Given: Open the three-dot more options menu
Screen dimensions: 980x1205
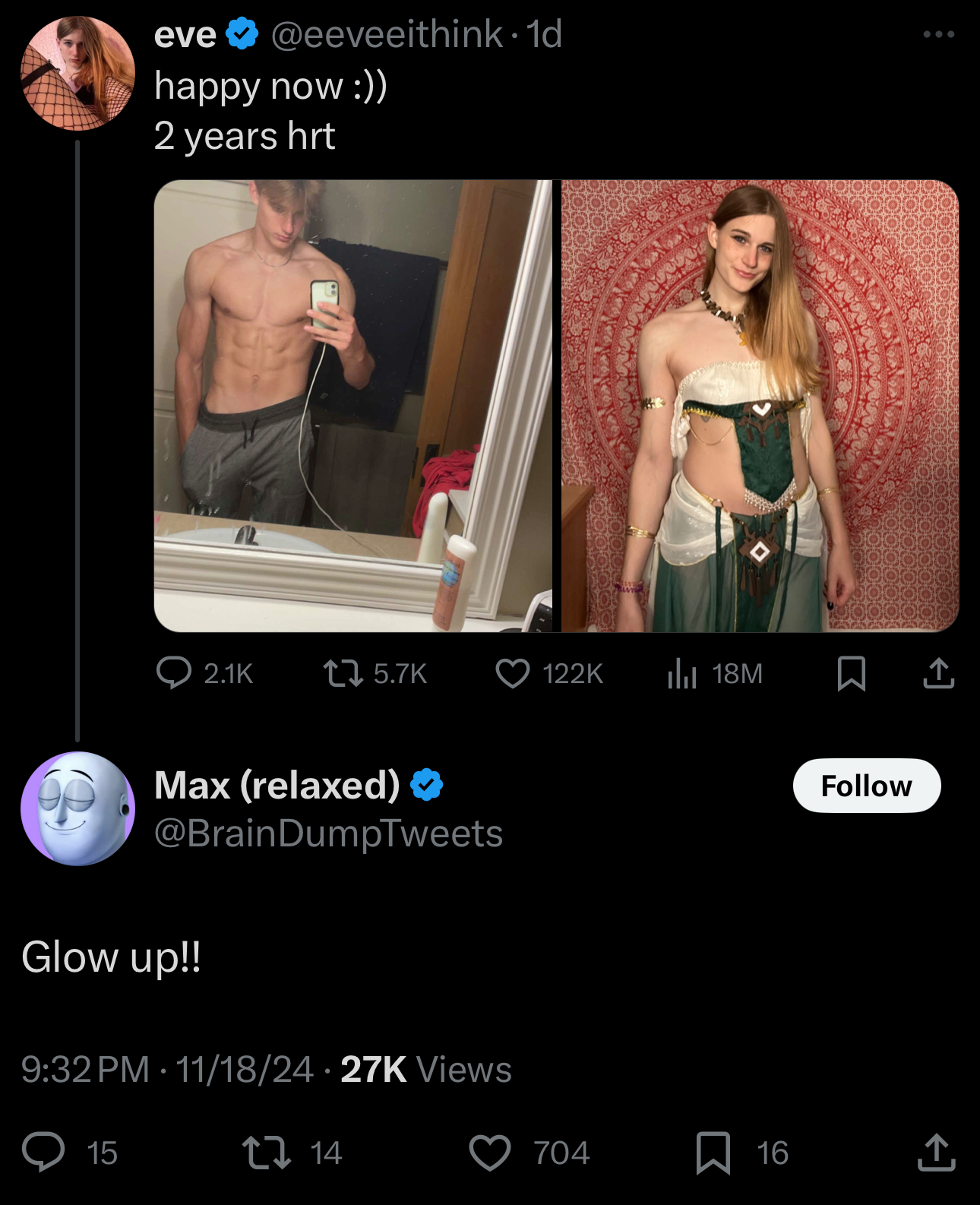Looking at the screenshot, I should point(938,34).
